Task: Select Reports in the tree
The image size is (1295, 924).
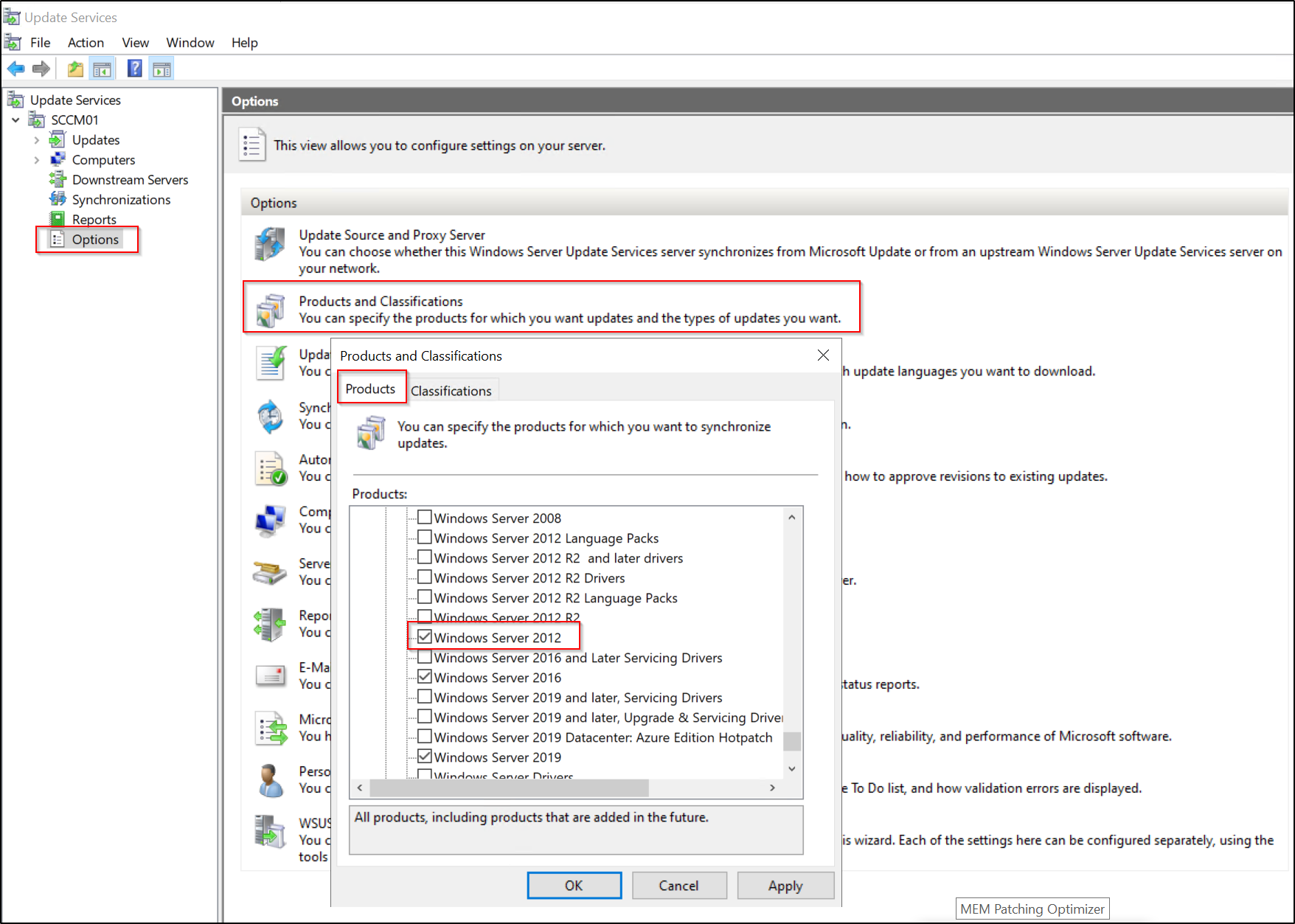Action: (94, 220)
